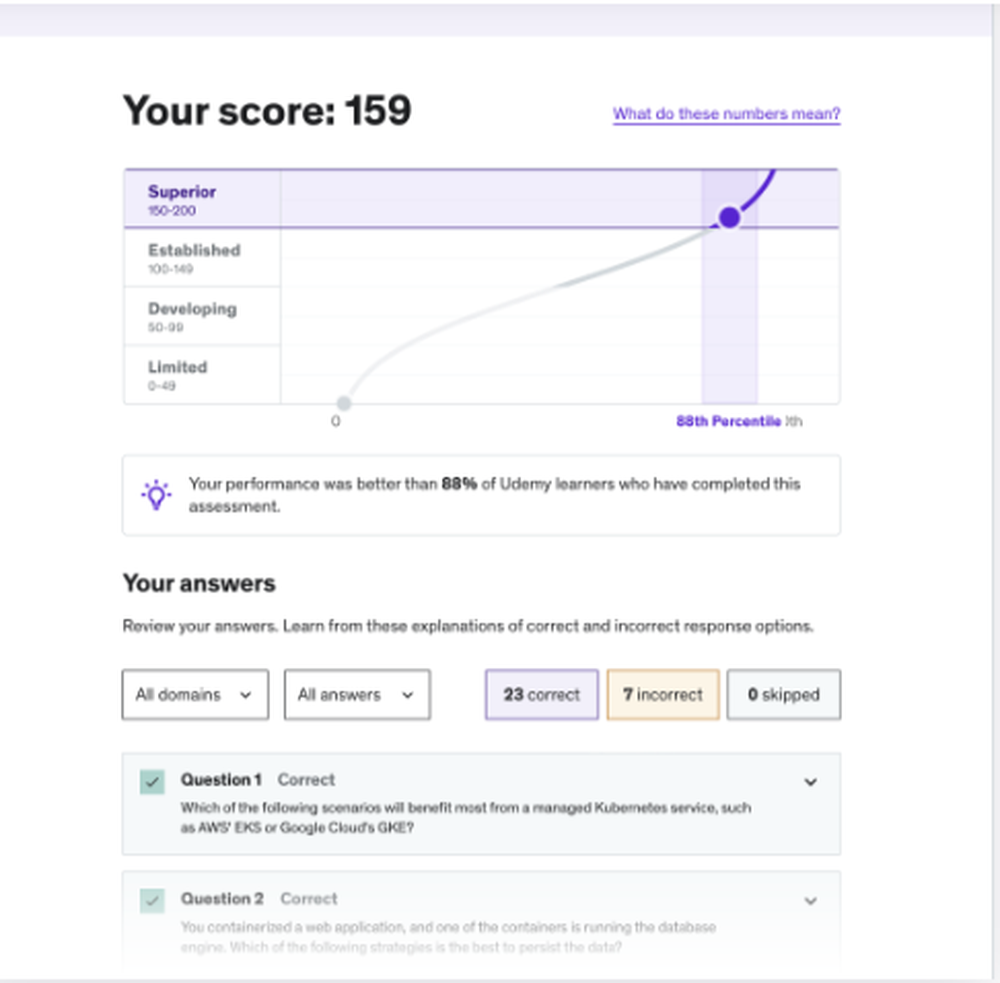
Task: Click Question 1 green checkmark icon
Action: 152,781
